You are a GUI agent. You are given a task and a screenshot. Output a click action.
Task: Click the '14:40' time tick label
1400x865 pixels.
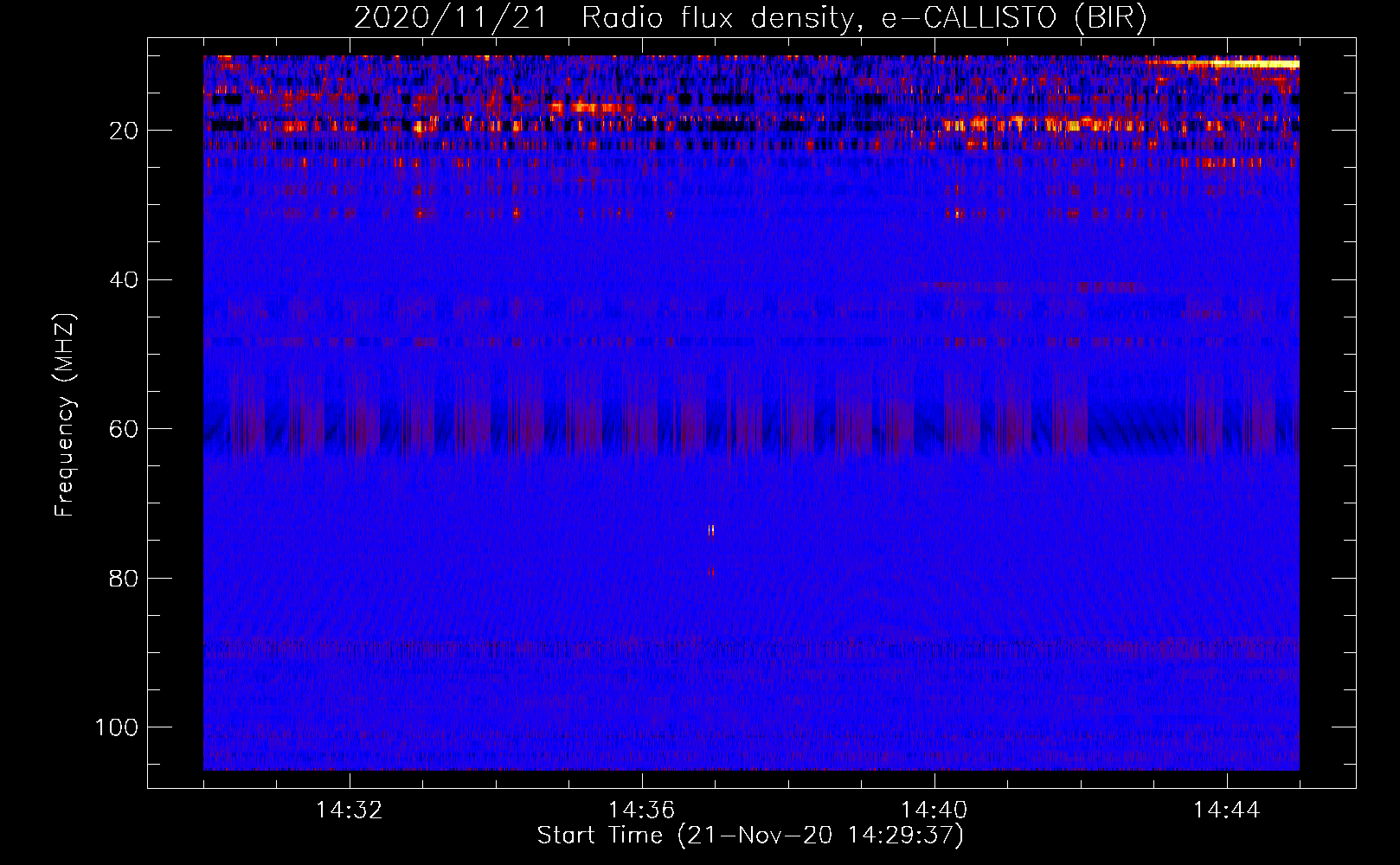pyautogui.click(x=934, y=811)
